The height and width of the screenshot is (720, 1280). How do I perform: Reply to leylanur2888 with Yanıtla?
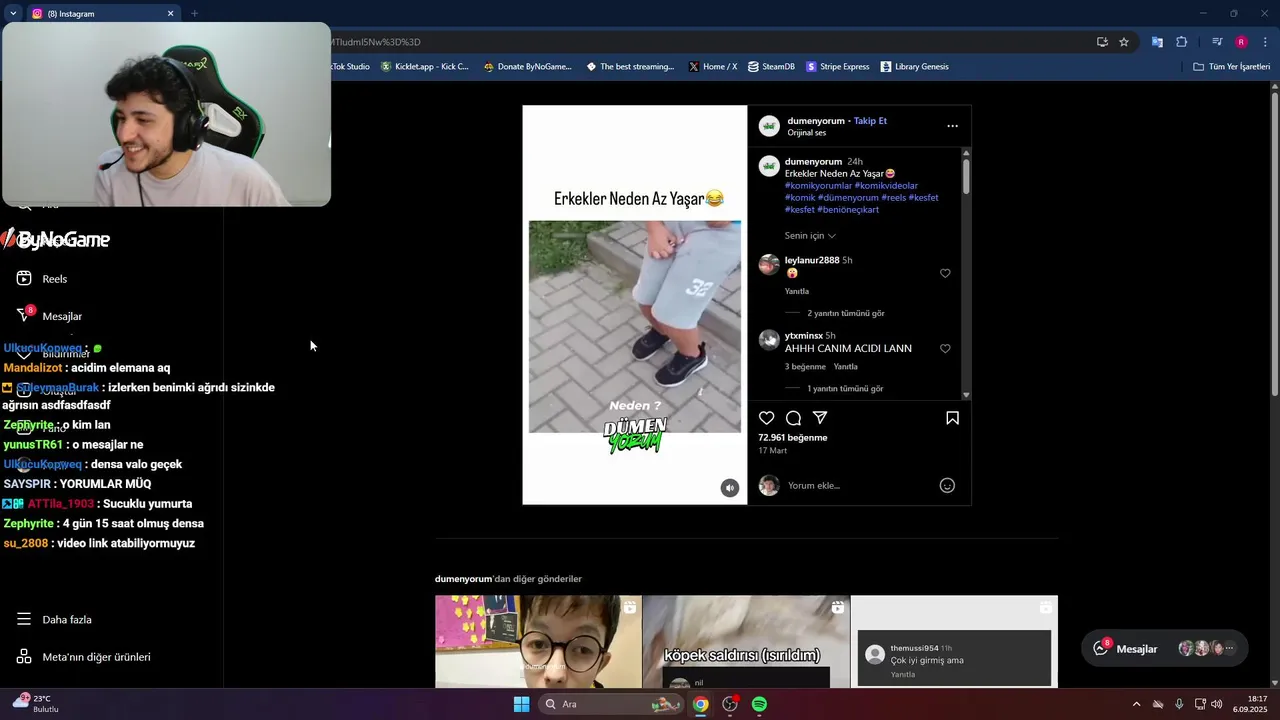pos(797,291)
